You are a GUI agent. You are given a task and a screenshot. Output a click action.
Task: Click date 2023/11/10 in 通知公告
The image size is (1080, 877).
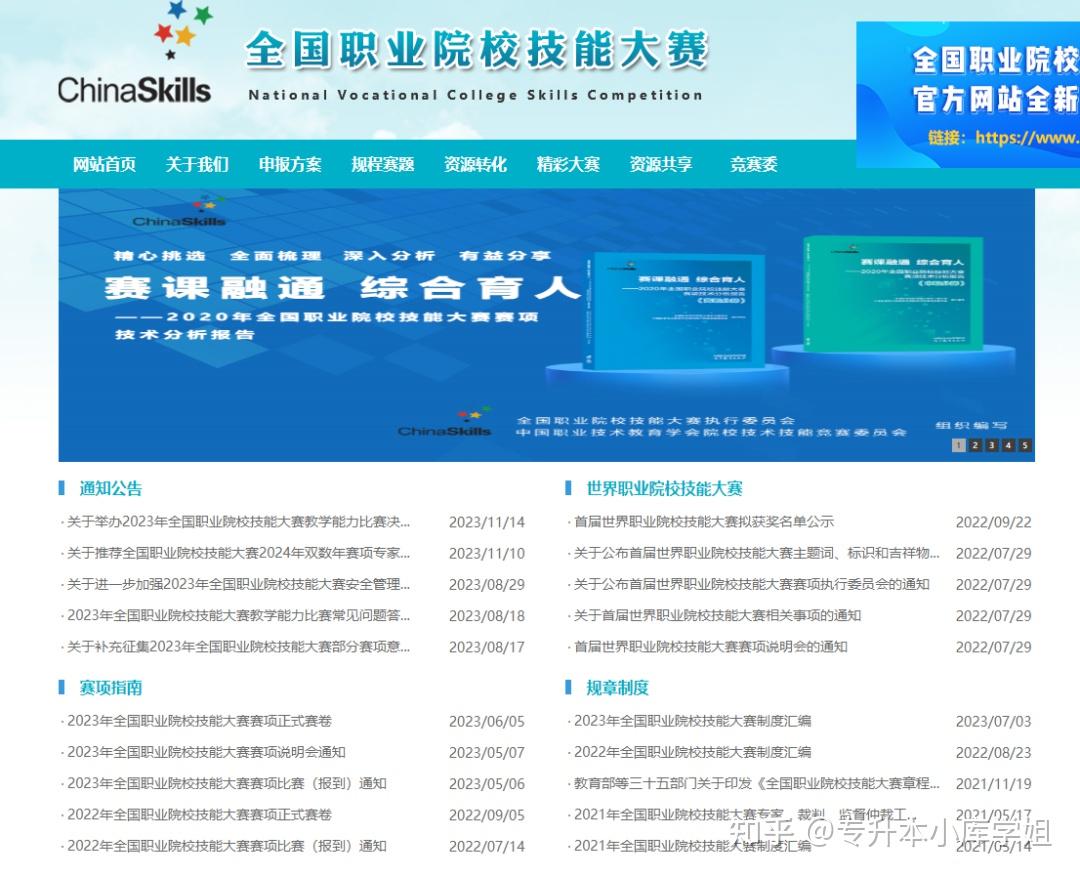tap(487, 553)
